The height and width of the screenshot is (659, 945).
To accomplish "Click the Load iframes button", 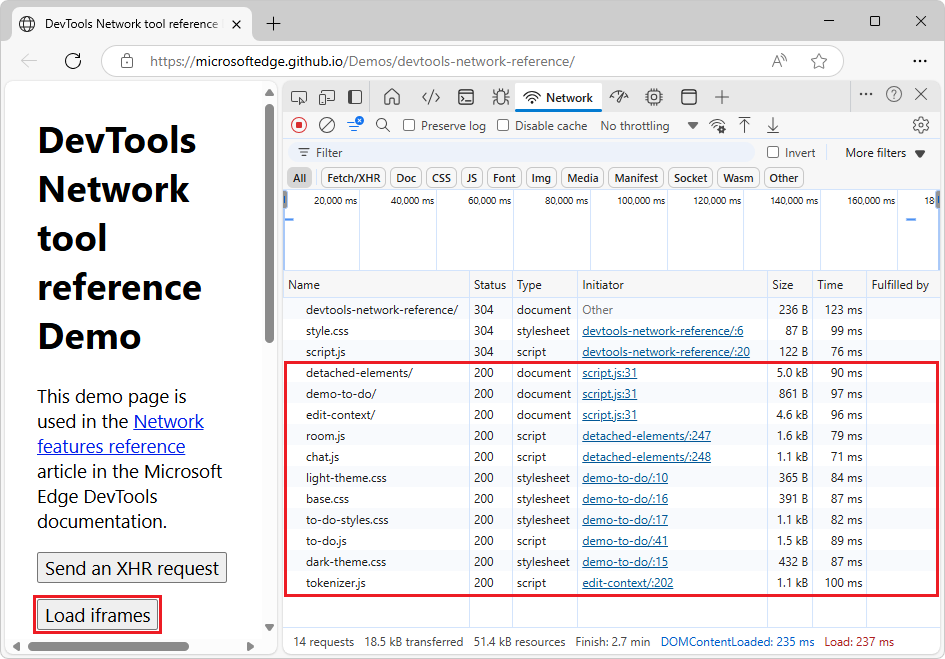I will coord(96,615).
